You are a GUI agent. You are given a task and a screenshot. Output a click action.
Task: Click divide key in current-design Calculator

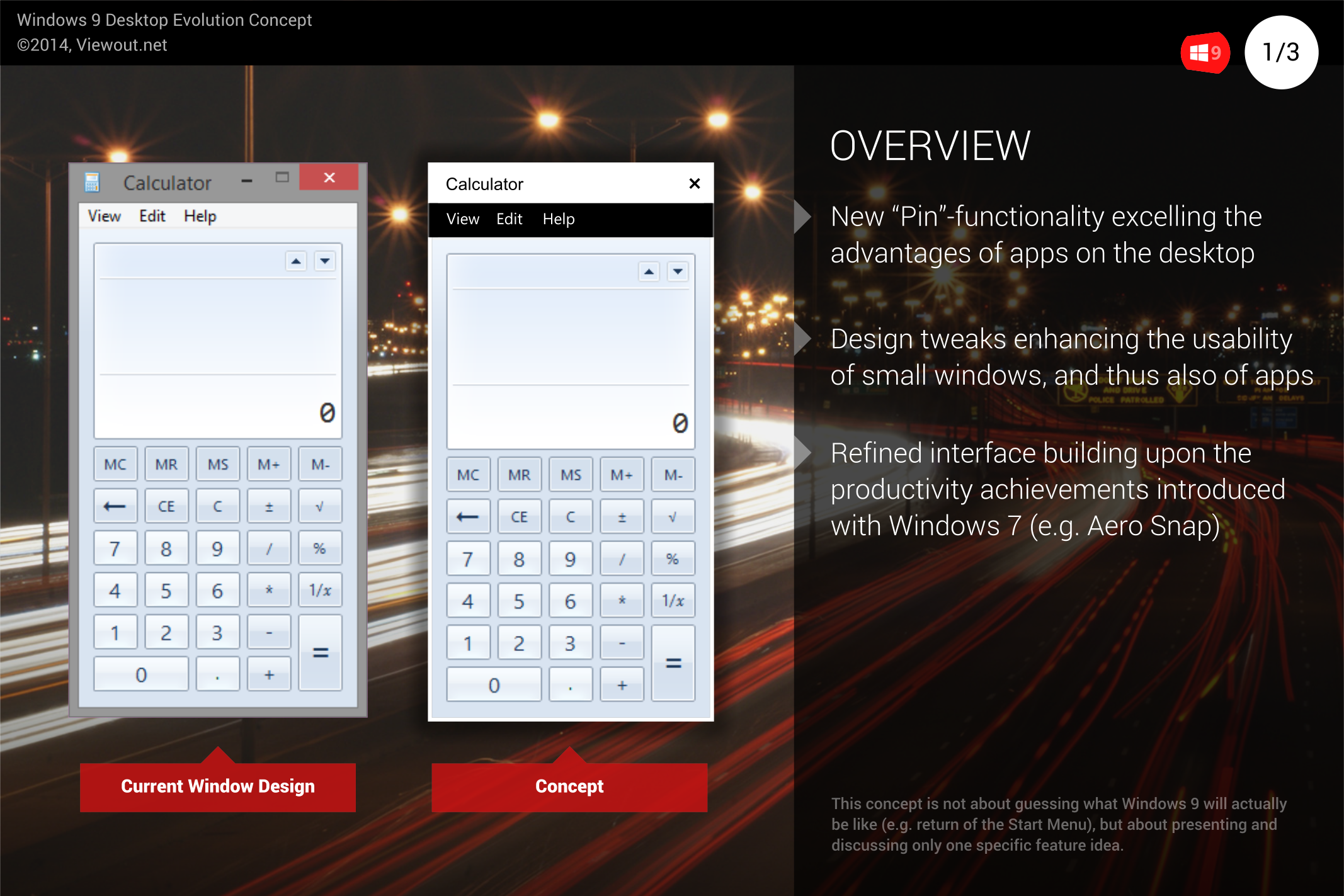pyautogui.click(x=269, y=548)
